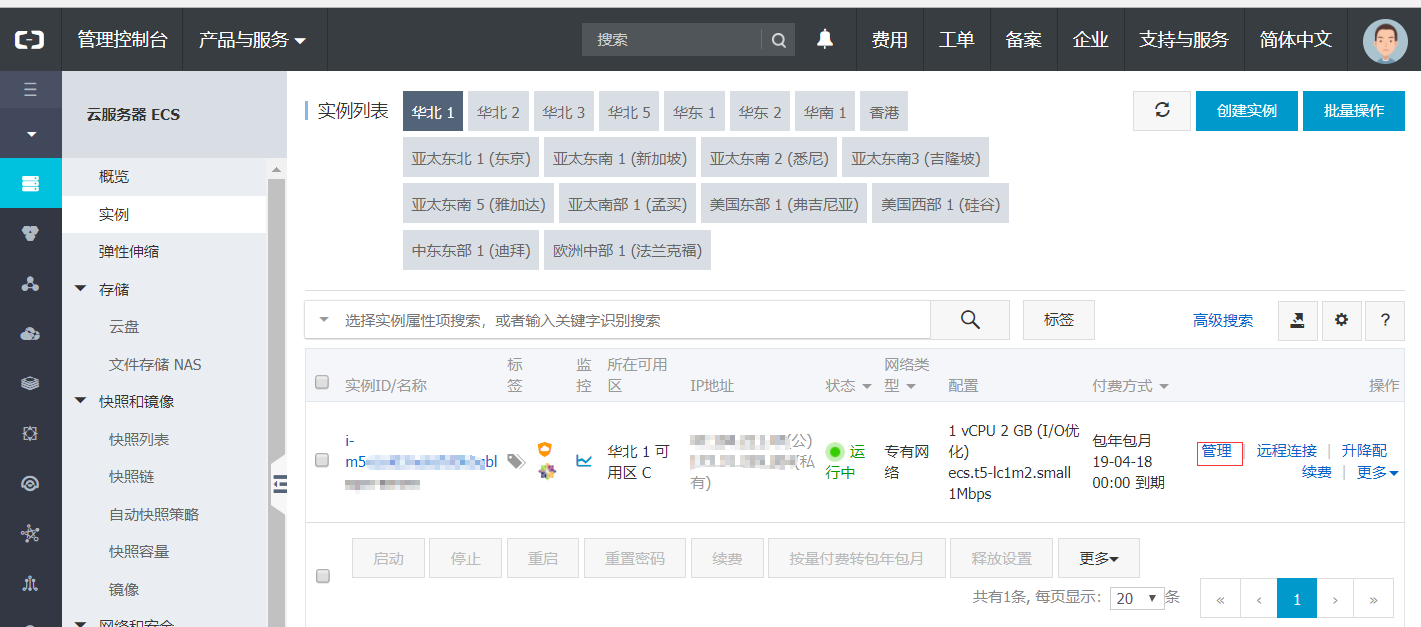Open the active ECS server icon in left rail
This screenshot has height=627, width=1421.
[x=30, y=183]
